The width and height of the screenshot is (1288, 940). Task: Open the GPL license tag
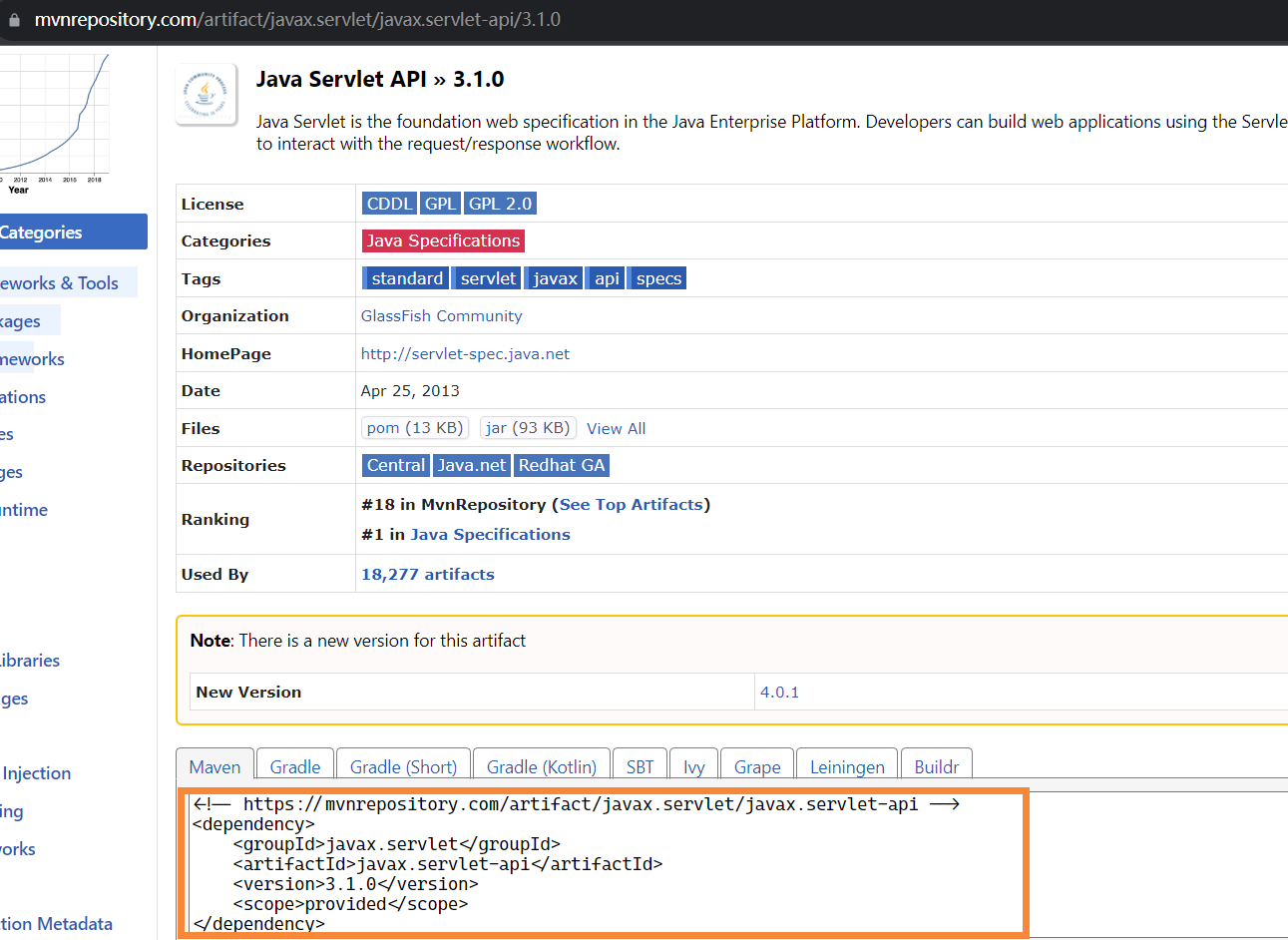(440, 204)
